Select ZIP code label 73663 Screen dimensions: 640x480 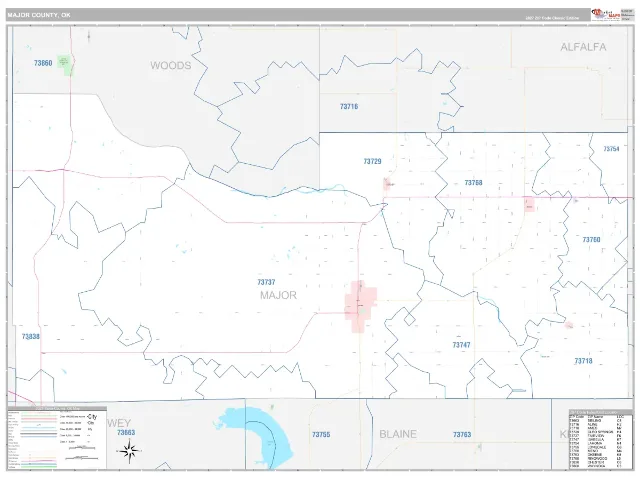126,432
